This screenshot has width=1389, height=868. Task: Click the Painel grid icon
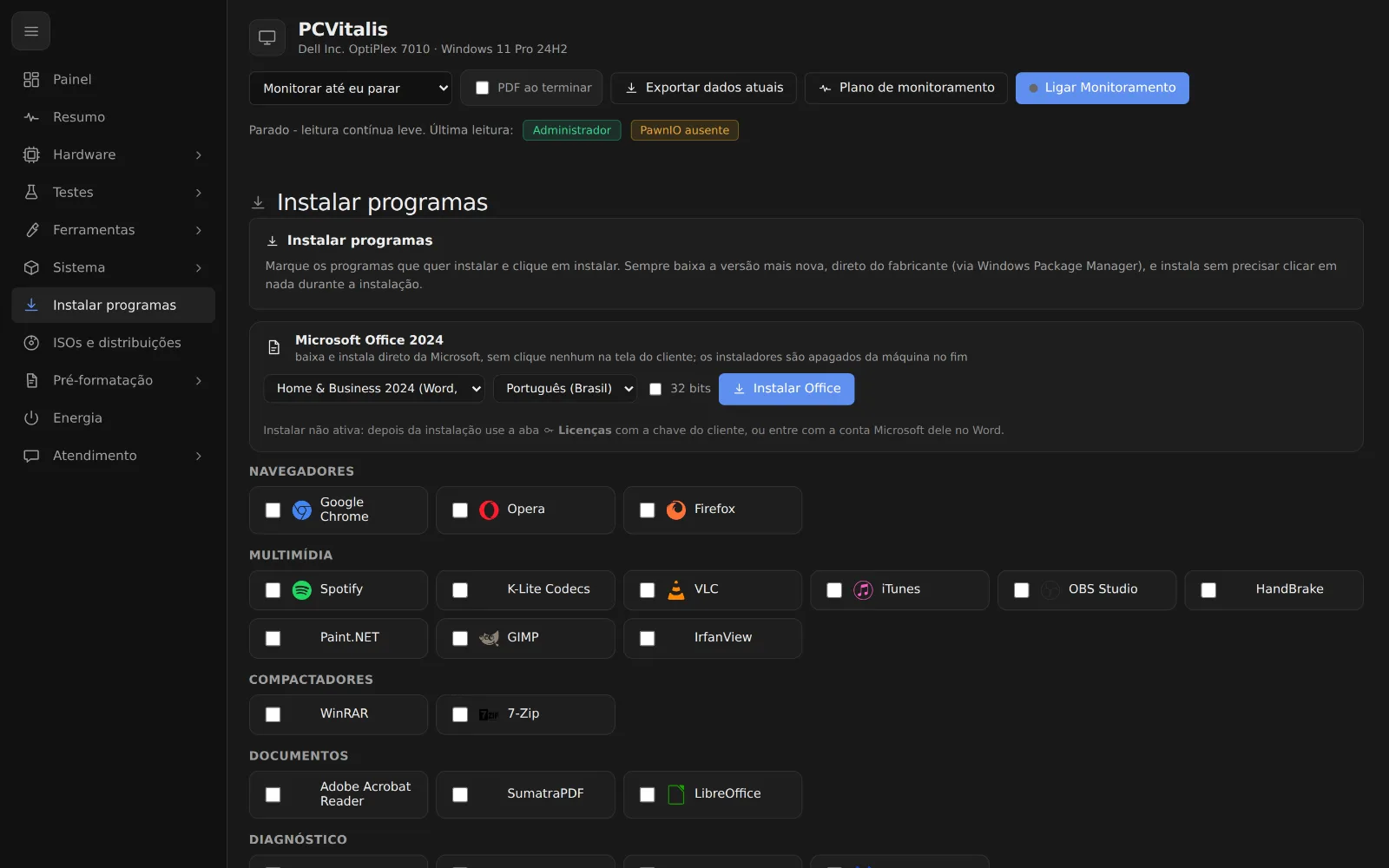[31, 80]
